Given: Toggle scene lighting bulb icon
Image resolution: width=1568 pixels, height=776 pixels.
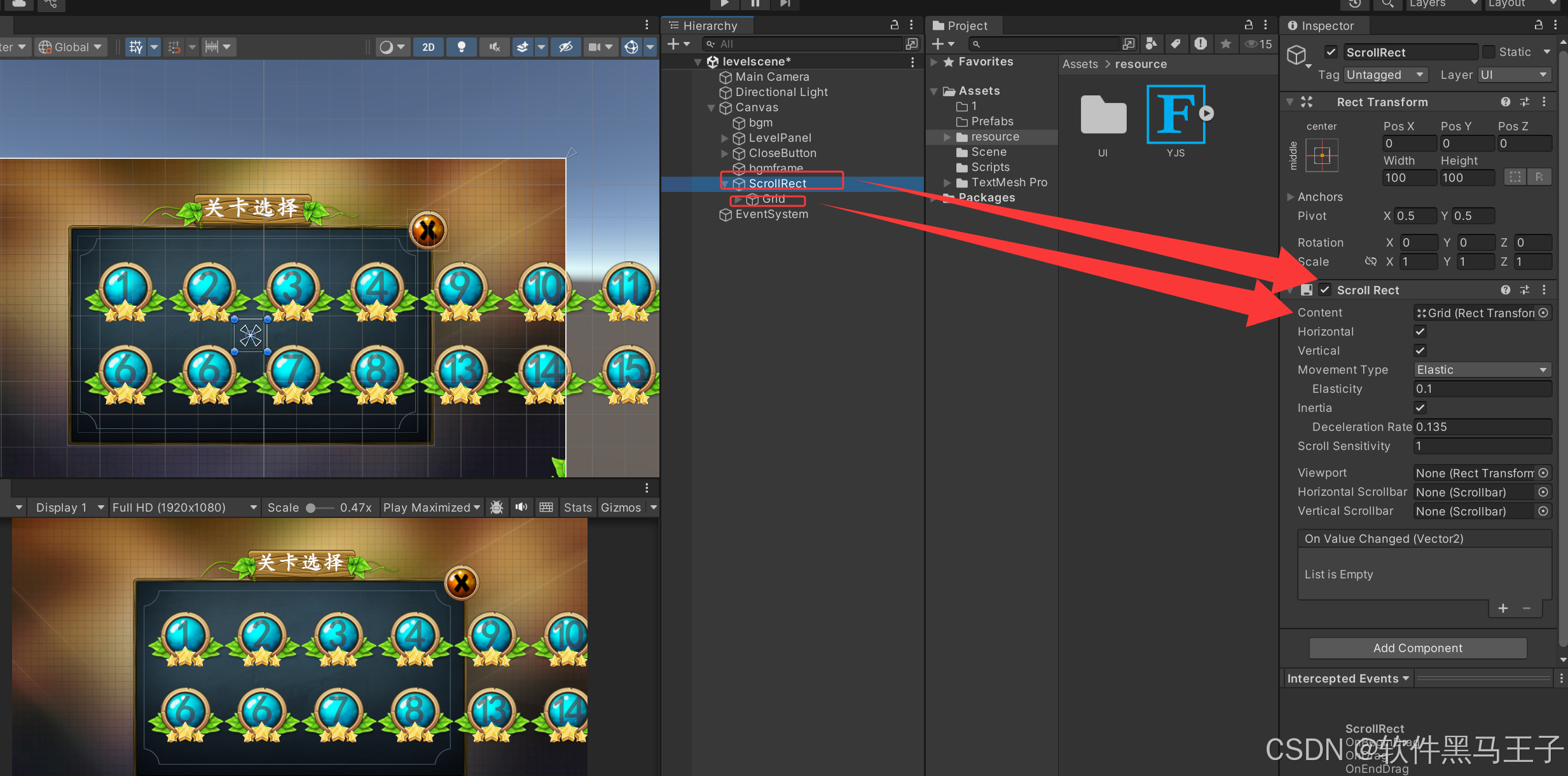Looking at the screenshot, I should [462, 47].
